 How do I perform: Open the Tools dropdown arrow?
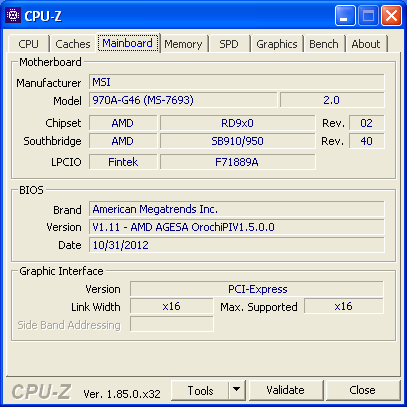[237, 390]
